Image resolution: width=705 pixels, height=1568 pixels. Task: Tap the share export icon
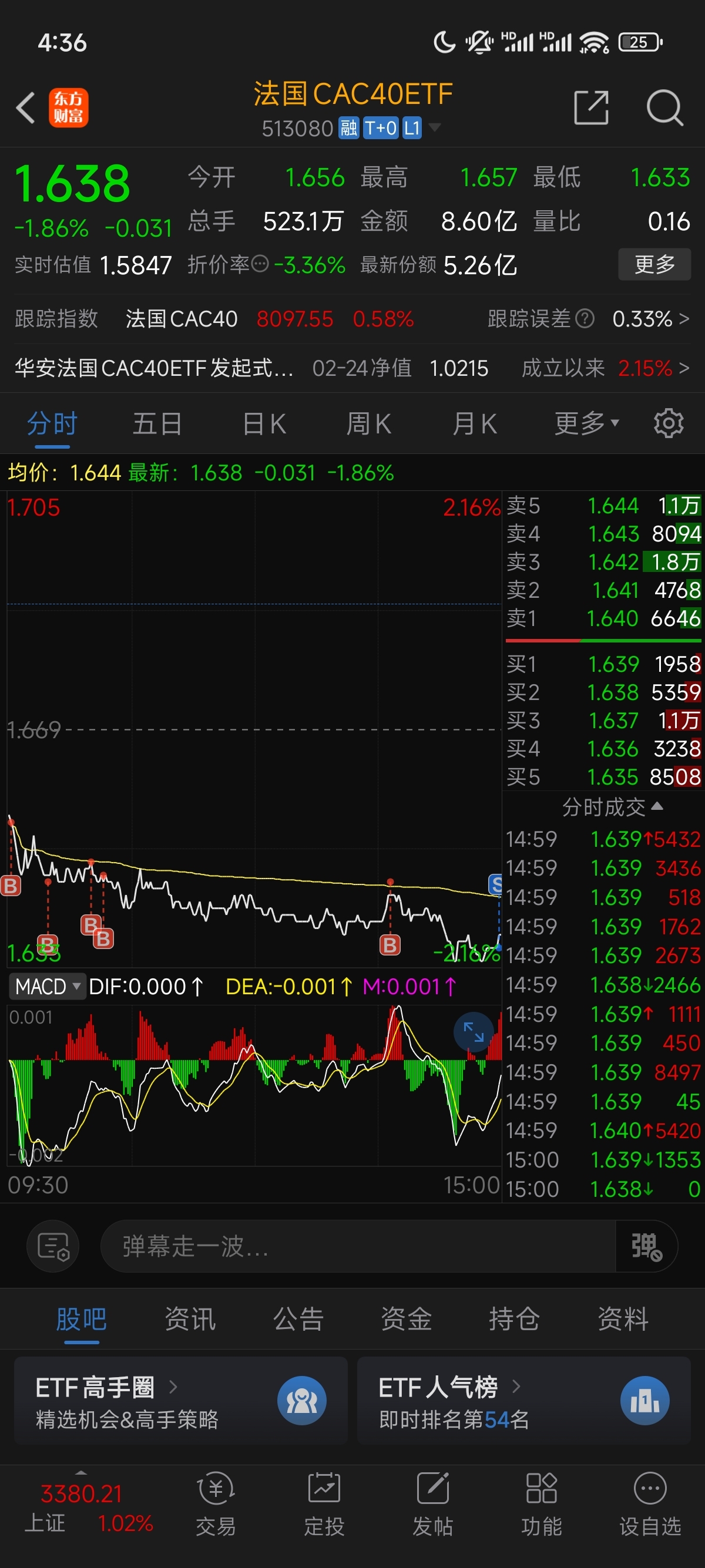click(x=591, y=107)
